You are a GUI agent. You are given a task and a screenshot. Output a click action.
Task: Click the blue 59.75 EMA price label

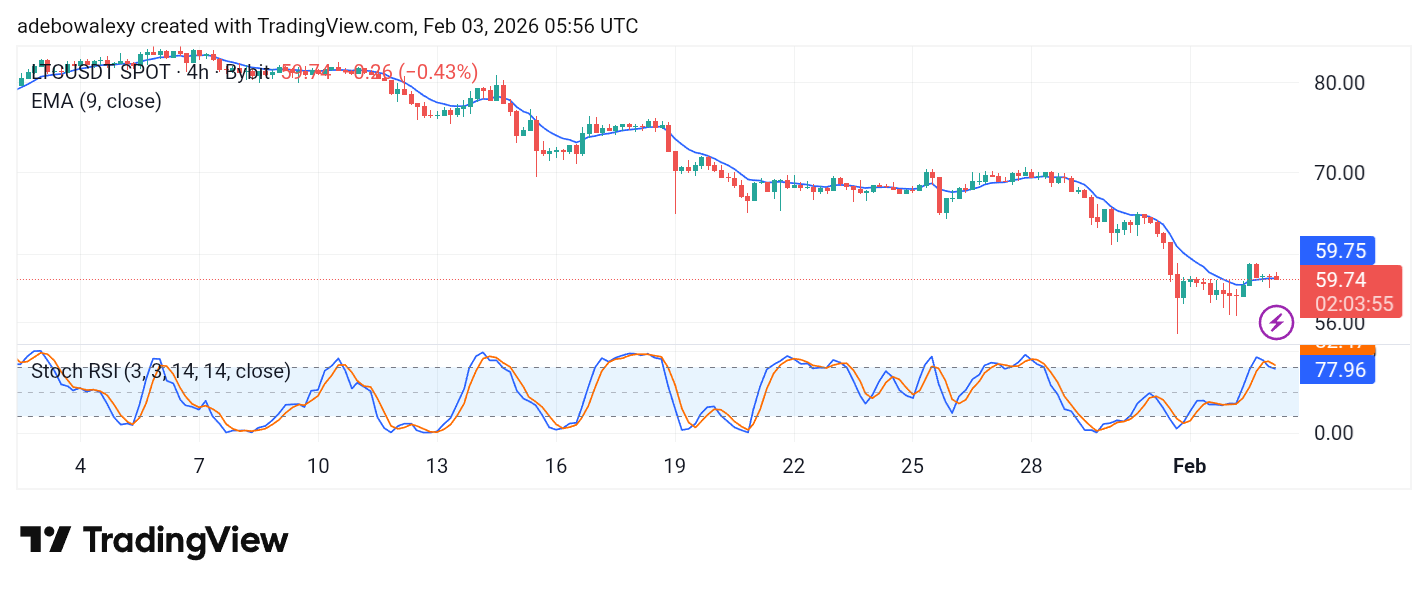[1337, 250]
